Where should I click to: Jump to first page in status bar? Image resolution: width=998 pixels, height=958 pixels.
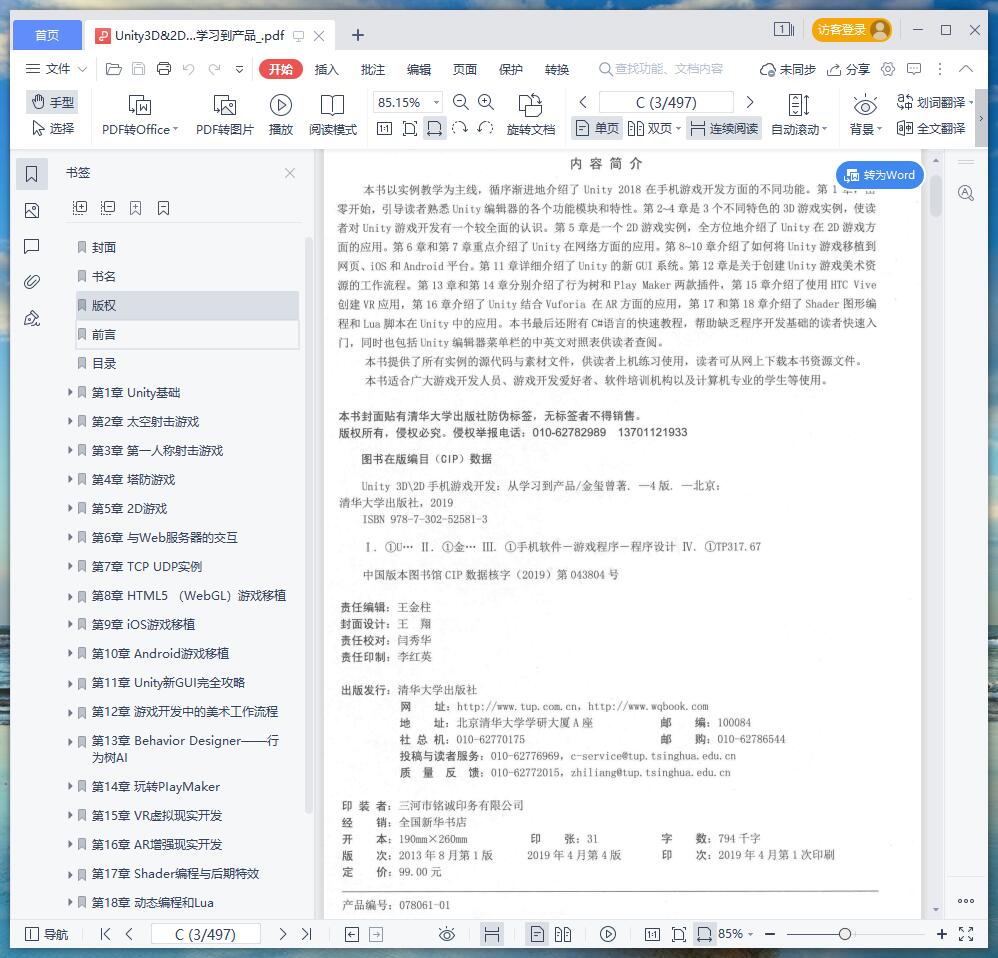pos(105,934)
